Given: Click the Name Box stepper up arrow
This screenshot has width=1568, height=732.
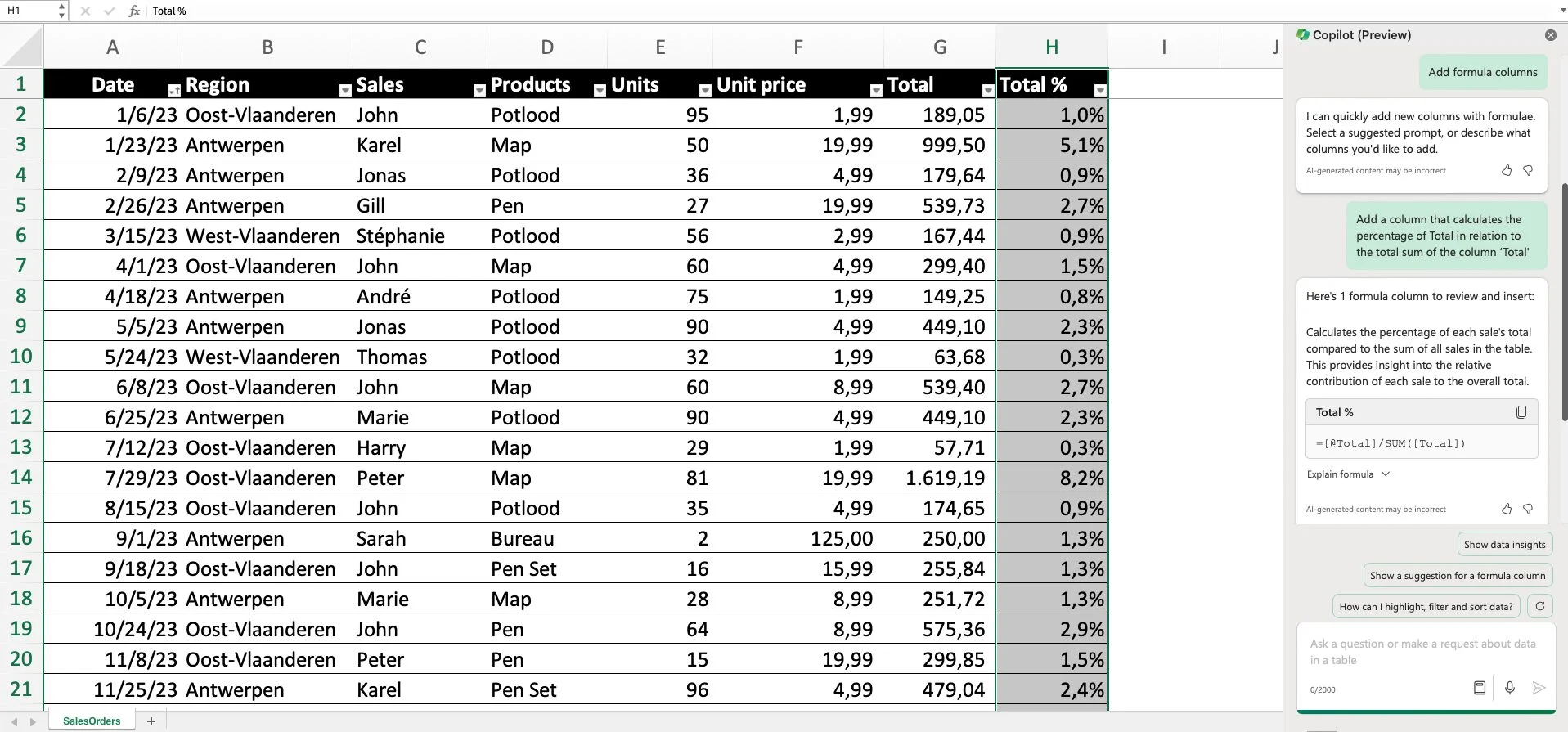Looking at the screenshot, I should (x=60, y=6).
